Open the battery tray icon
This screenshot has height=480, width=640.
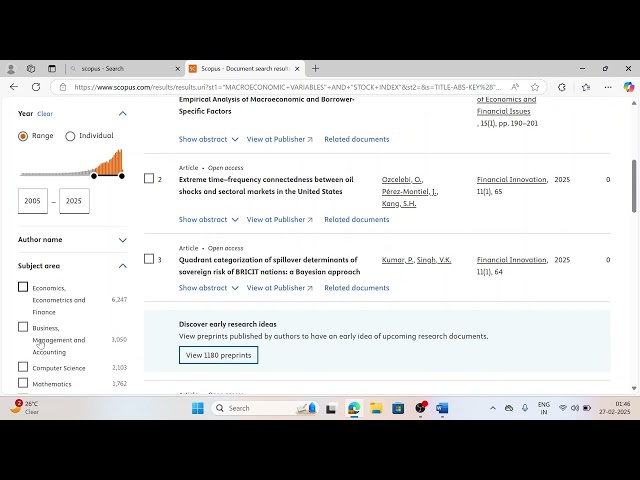tap(587, 408)
